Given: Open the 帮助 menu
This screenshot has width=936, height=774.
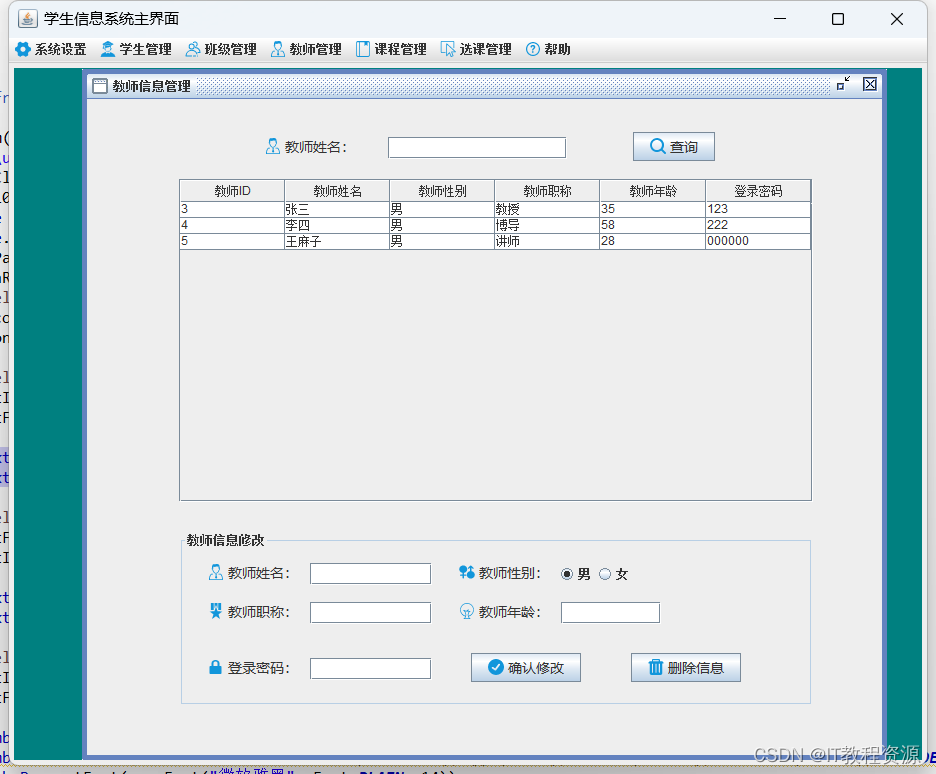Looking at the screenshot, I should (548, 50).
